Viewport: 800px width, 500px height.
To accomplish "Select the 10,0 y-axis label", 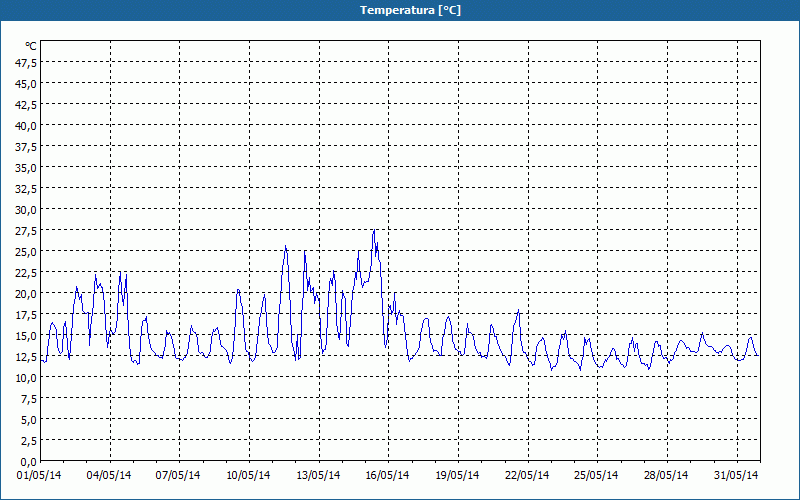I will point(27,378).
